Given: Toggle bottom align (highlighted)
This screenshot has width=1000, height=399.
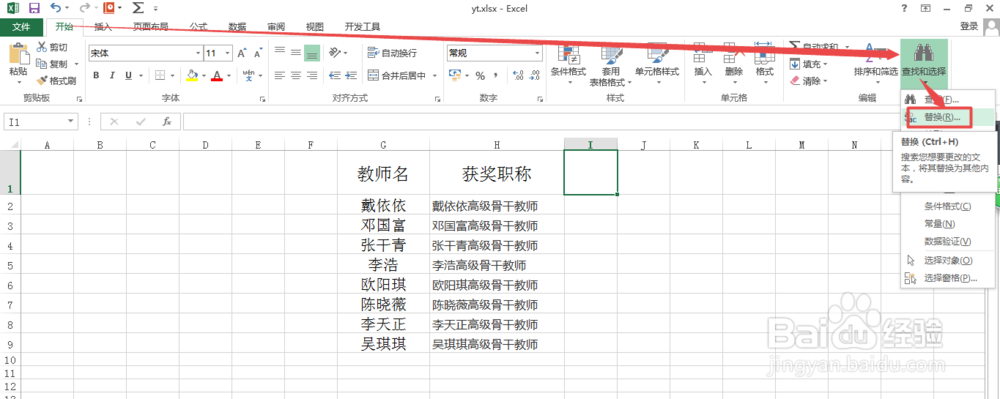Looking at the screenshot, I should 311,52.
